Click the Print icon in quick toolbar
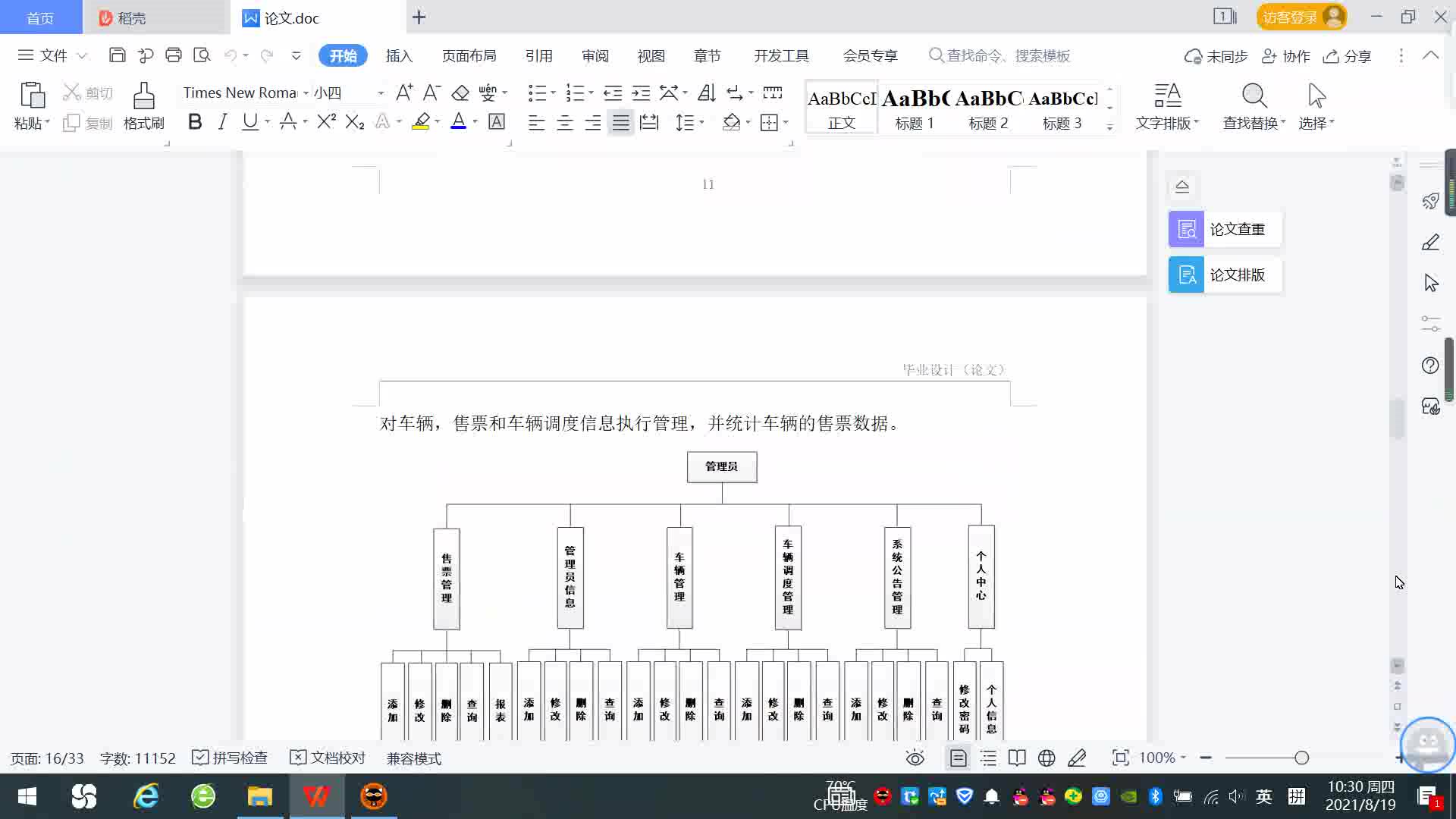Image resolution: width=1456 pixels, height=819 pixels. 174,55
